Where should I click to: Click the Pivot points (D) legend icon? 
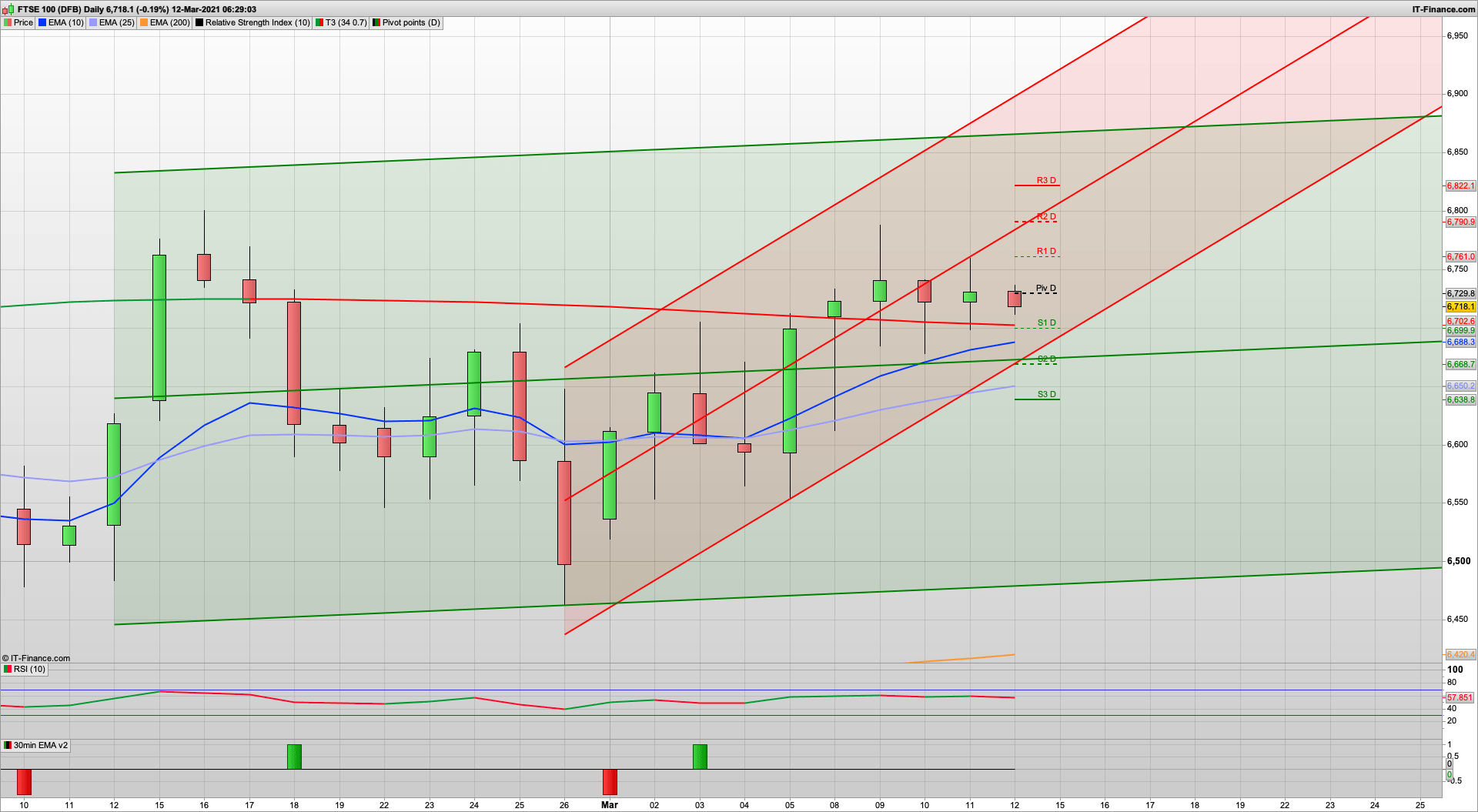376,22
